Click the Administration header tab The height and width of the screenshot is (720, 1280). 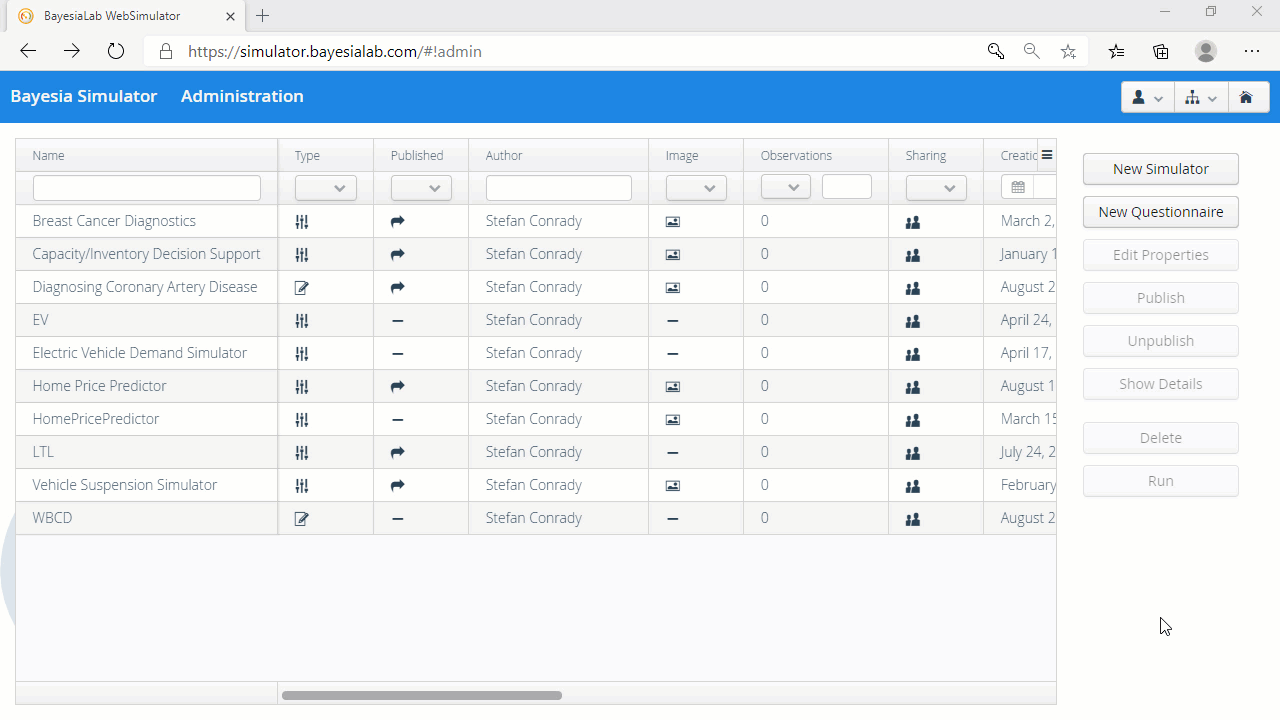click(x=242, y=96)
